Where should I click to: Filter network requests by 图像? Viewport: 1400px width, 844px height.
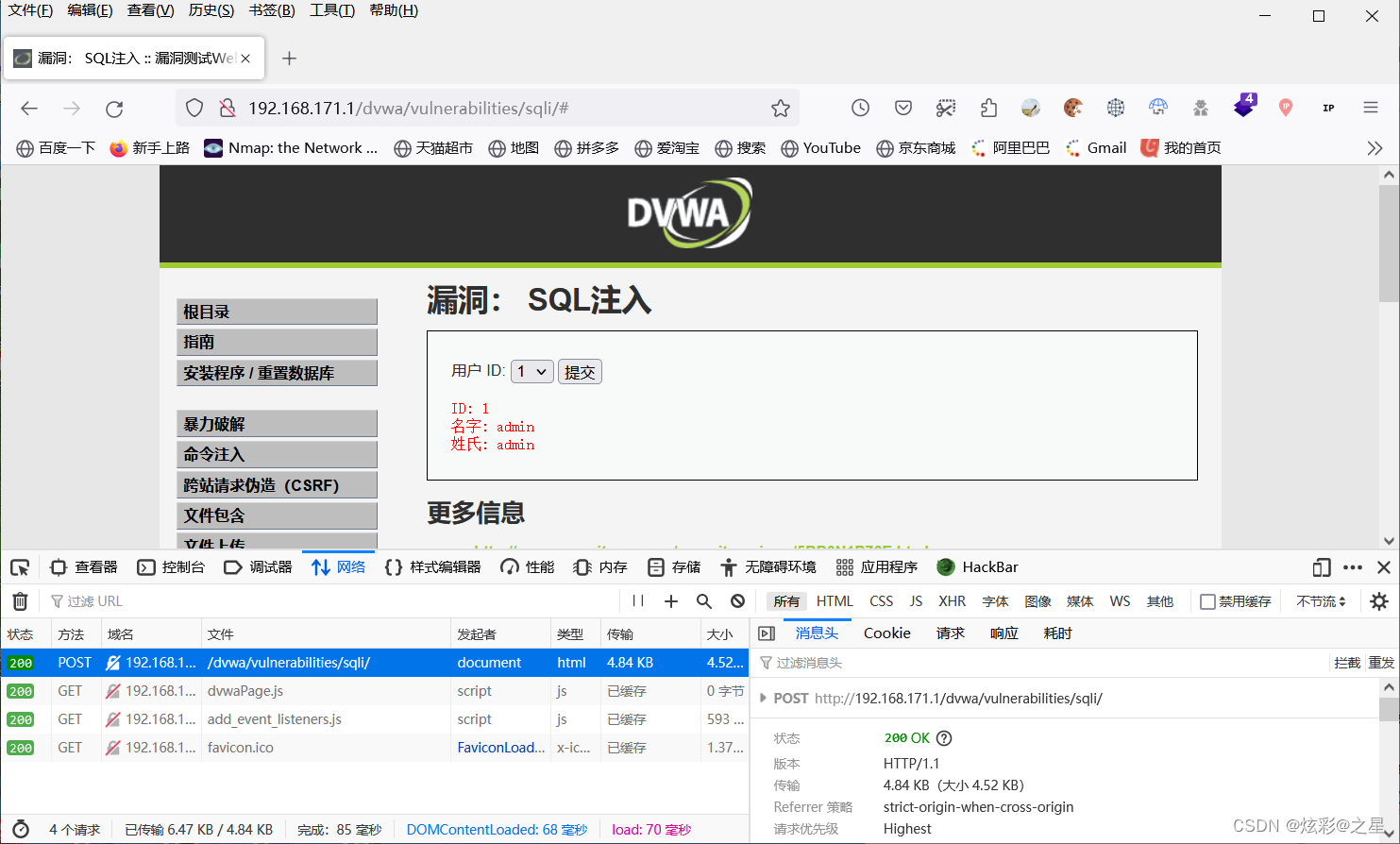pos(1037,601)
